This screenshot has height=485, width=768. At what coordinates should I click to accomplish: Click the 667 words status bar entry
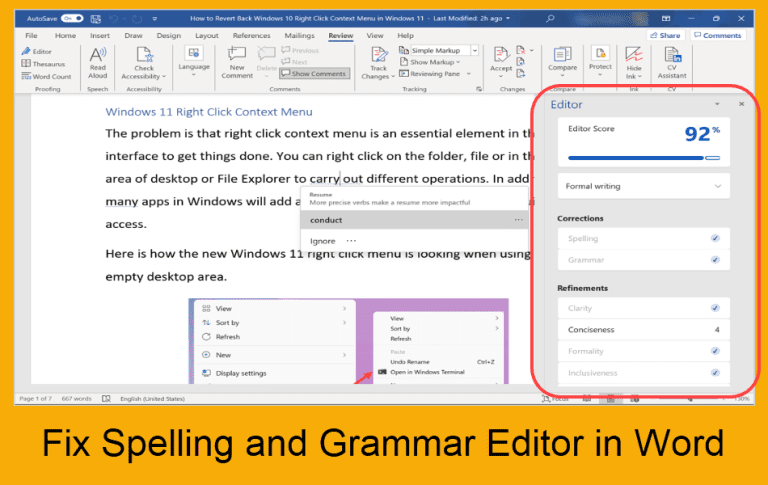point(76,399)
